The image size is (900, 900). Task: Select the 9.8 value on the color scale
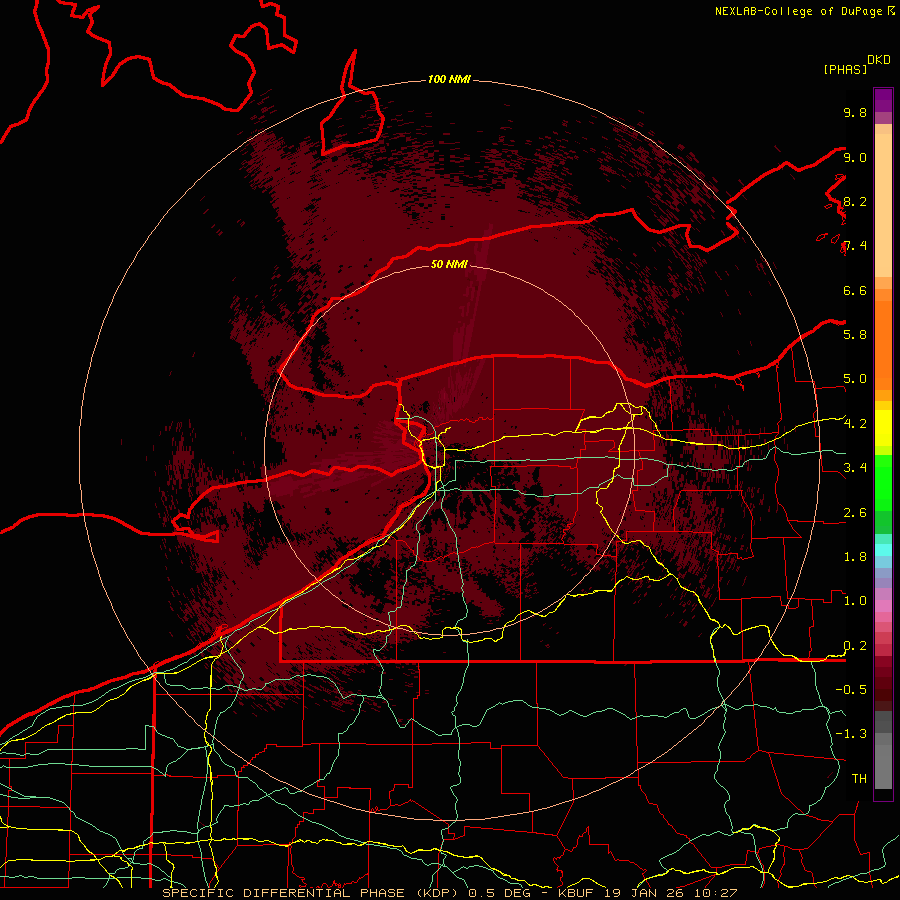[x=855, y=112]
